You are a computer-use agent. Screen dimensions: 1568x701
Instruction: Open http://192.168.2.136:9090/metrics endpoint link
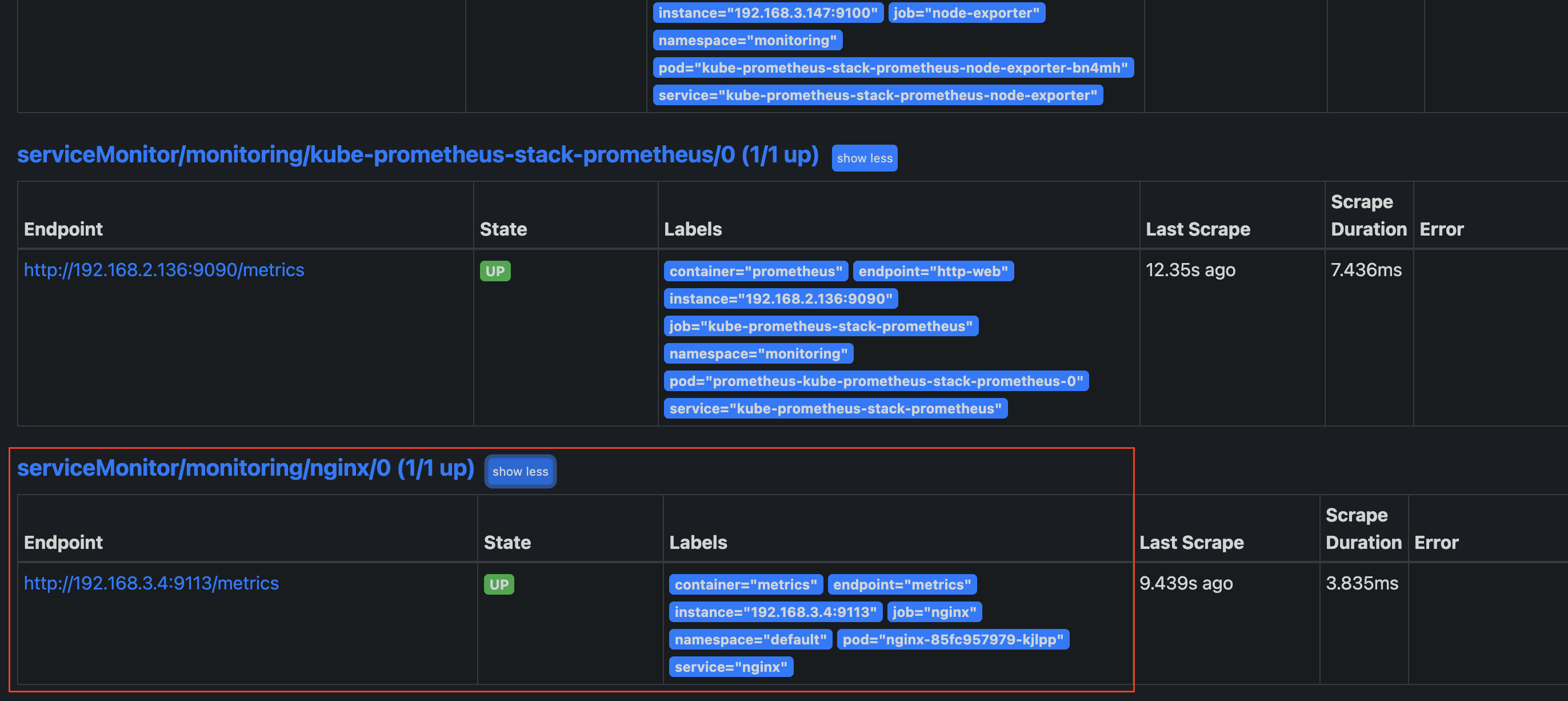pos(164,270)
